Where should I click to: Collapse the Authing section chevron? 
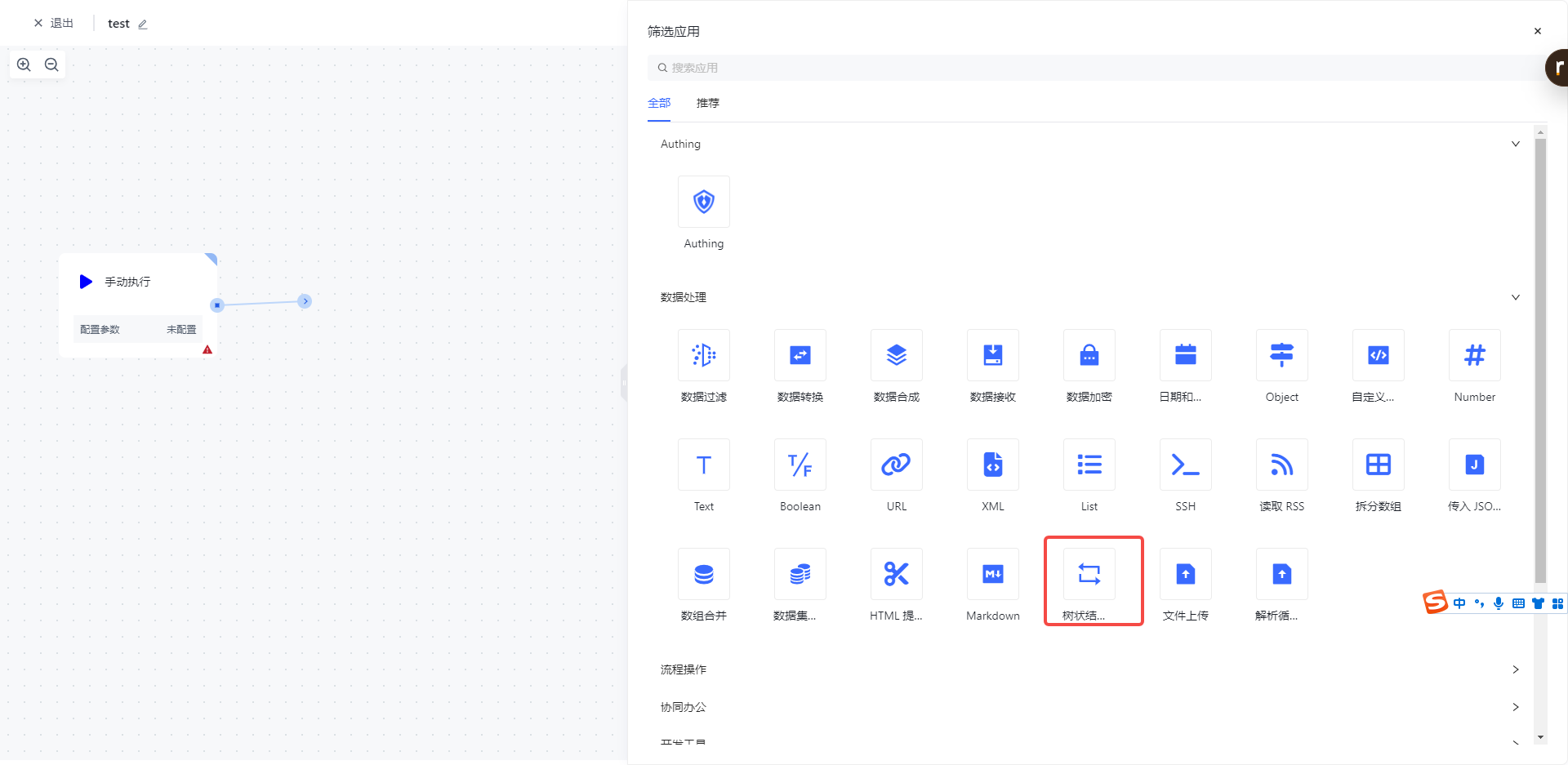click(x=1515, y=144)
